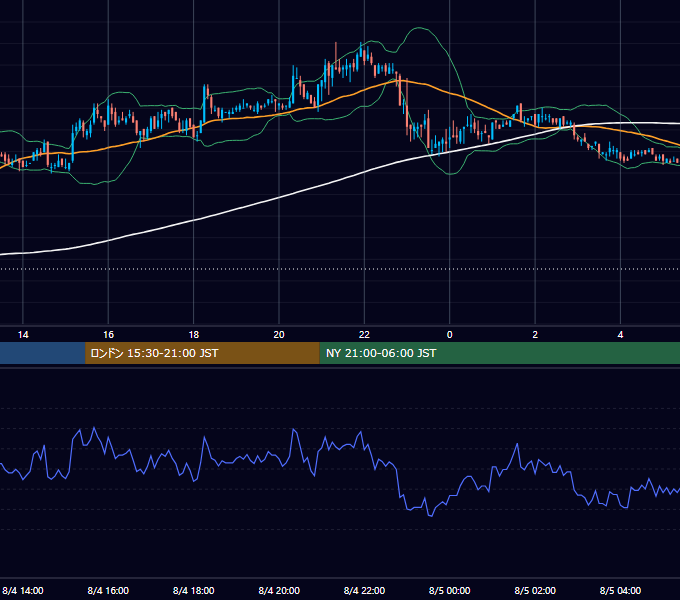Click the ロンドン 15:30-21:00 JST session bar
The width and height of the screenshot is (680, 600).
[202, 353]
